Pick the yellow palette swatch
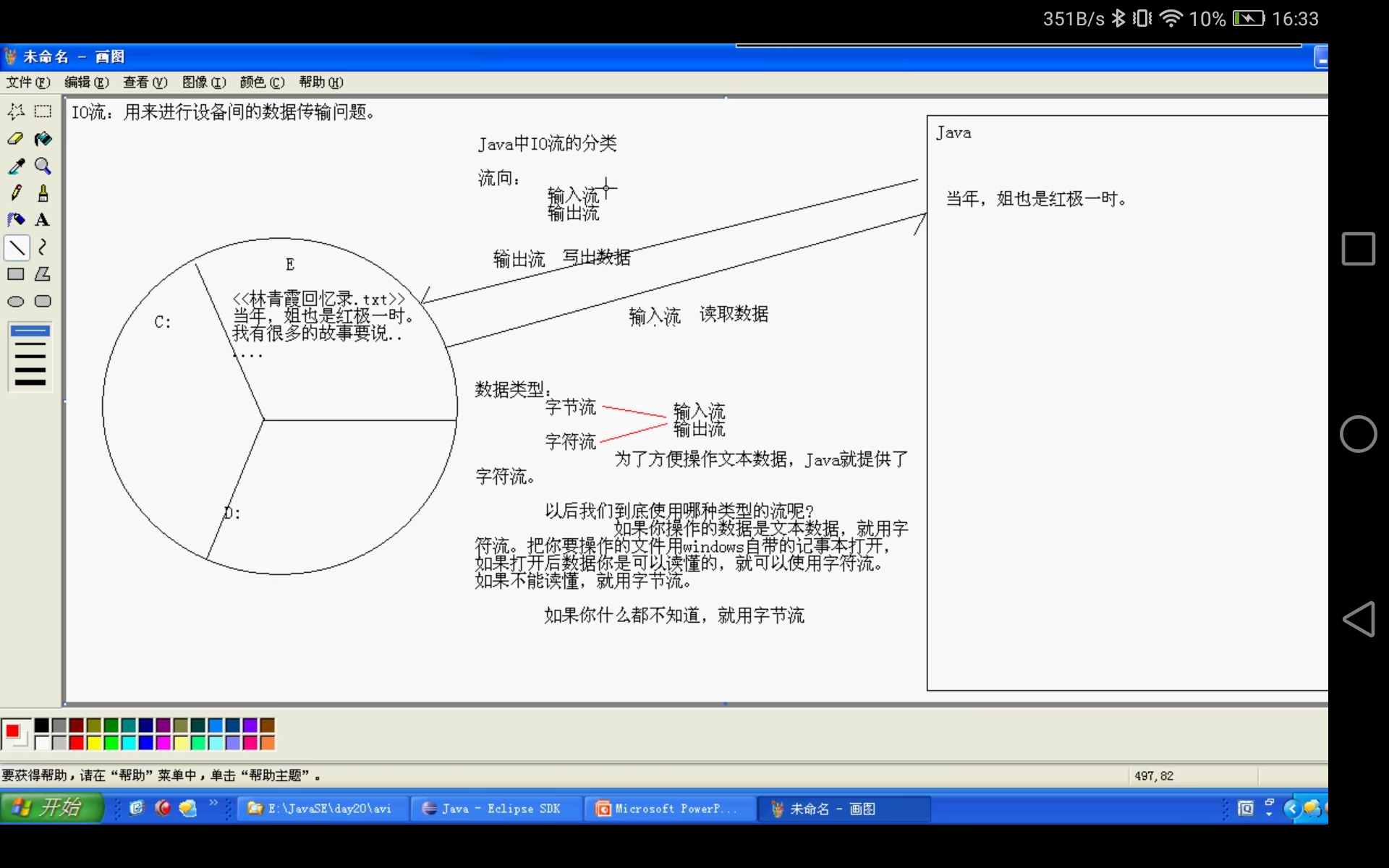The height and width of the screenshot is (868, 1389). coord(94,743)
